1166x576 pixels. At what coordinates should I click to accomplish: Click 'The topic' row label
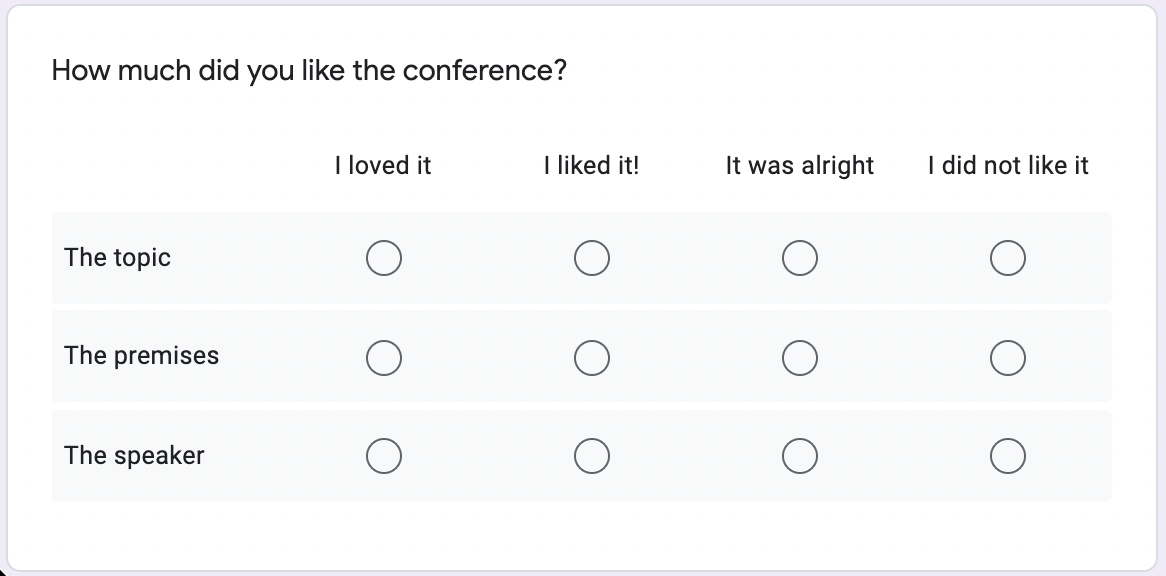pos(117,258)
